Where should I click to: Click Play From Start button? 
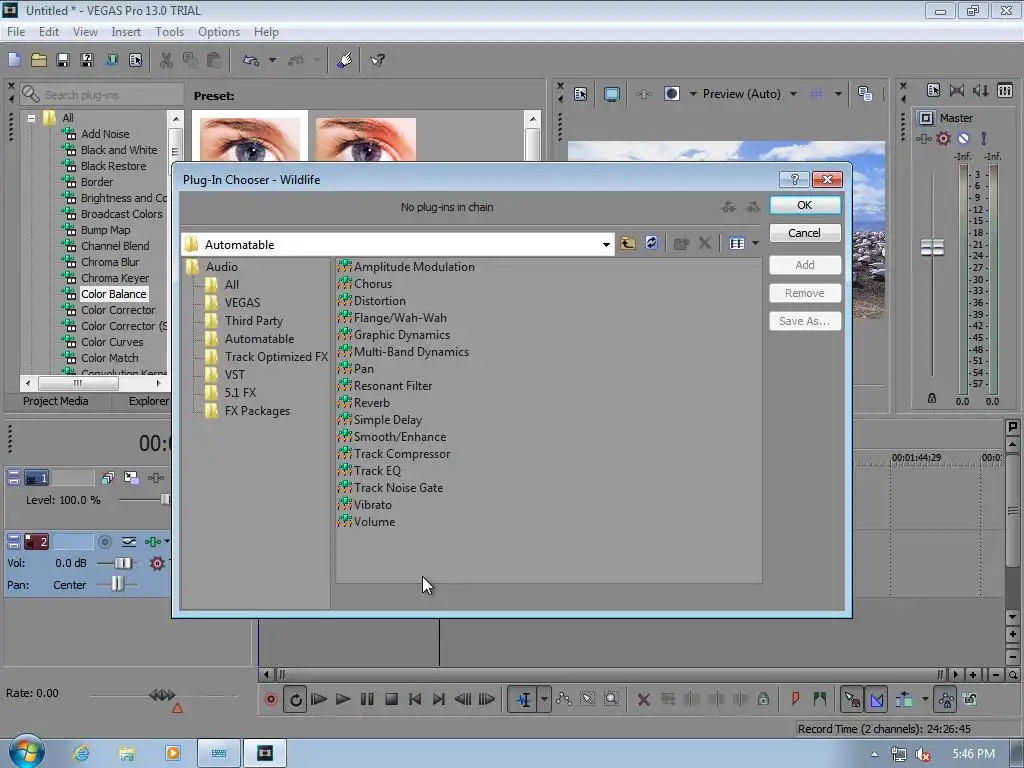coord(319,699)
